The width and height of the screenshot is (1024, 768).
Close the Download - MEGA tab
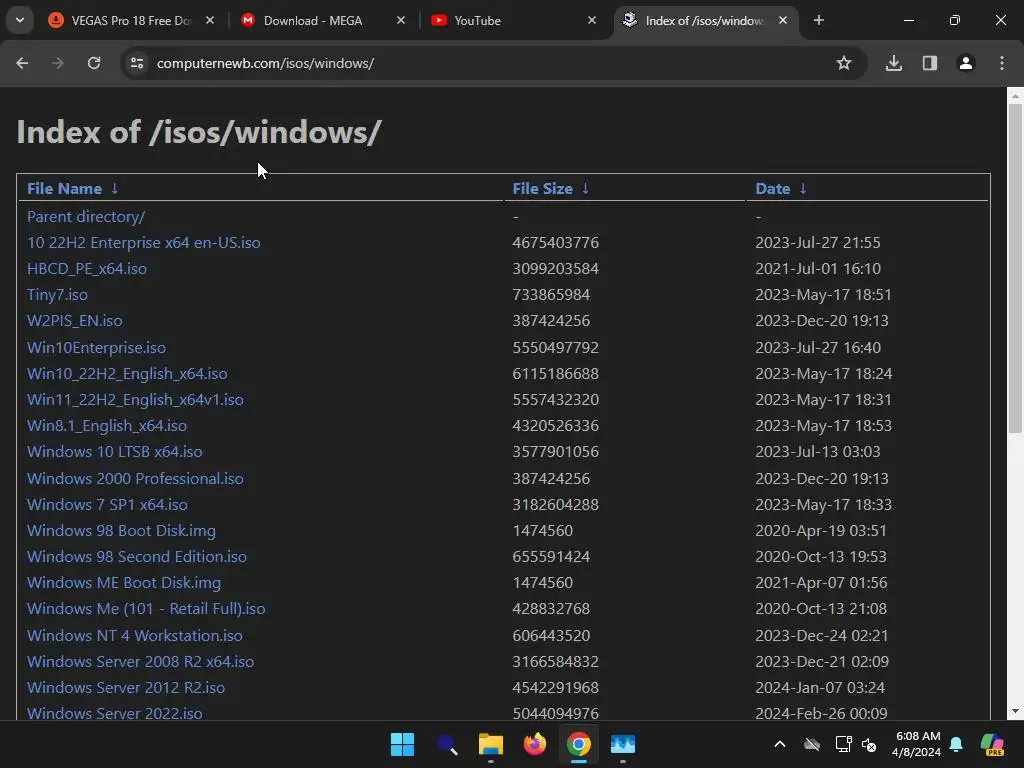[401, 20]
